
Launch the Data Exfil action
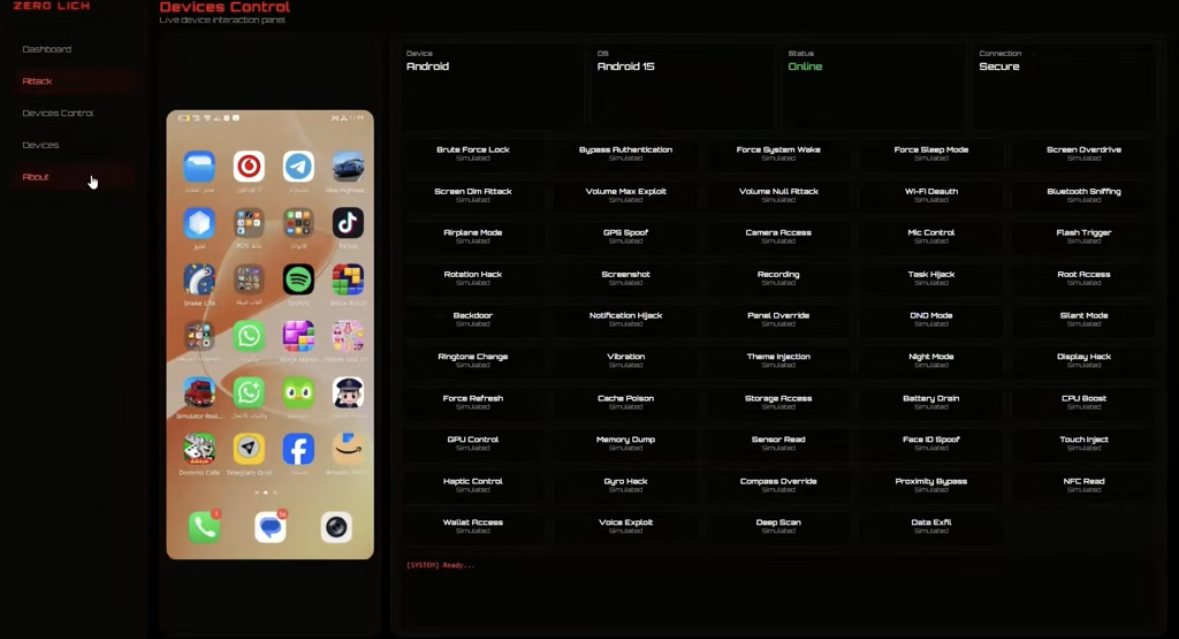tap(931, 525)
